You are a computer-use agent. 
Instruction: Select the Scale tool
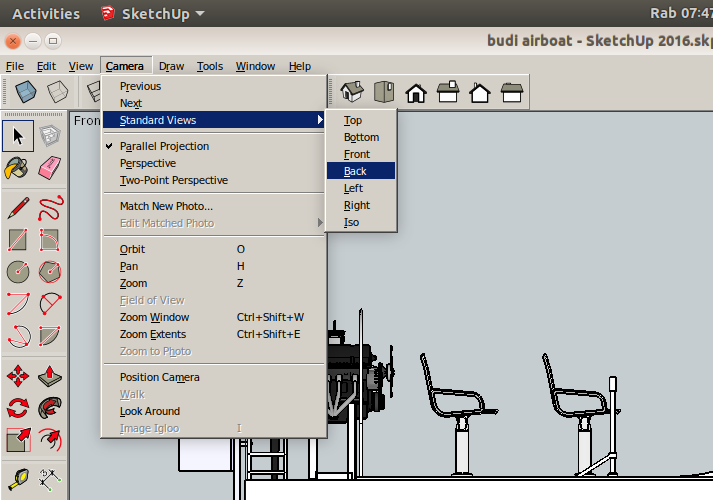coord(18,440)
